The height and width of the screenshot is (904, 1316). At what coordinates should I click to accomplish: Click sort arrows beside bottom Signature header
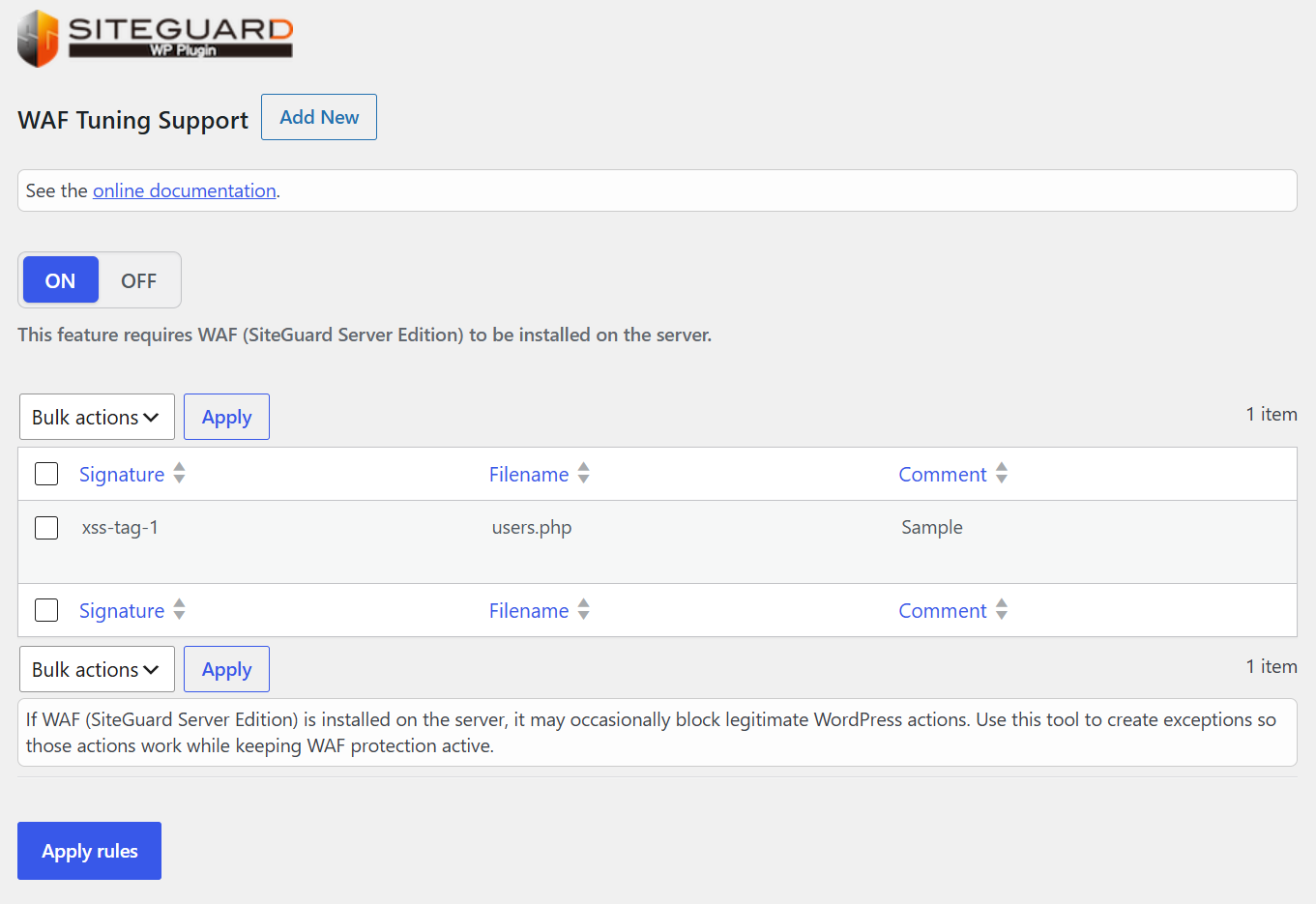coord(179,610)
